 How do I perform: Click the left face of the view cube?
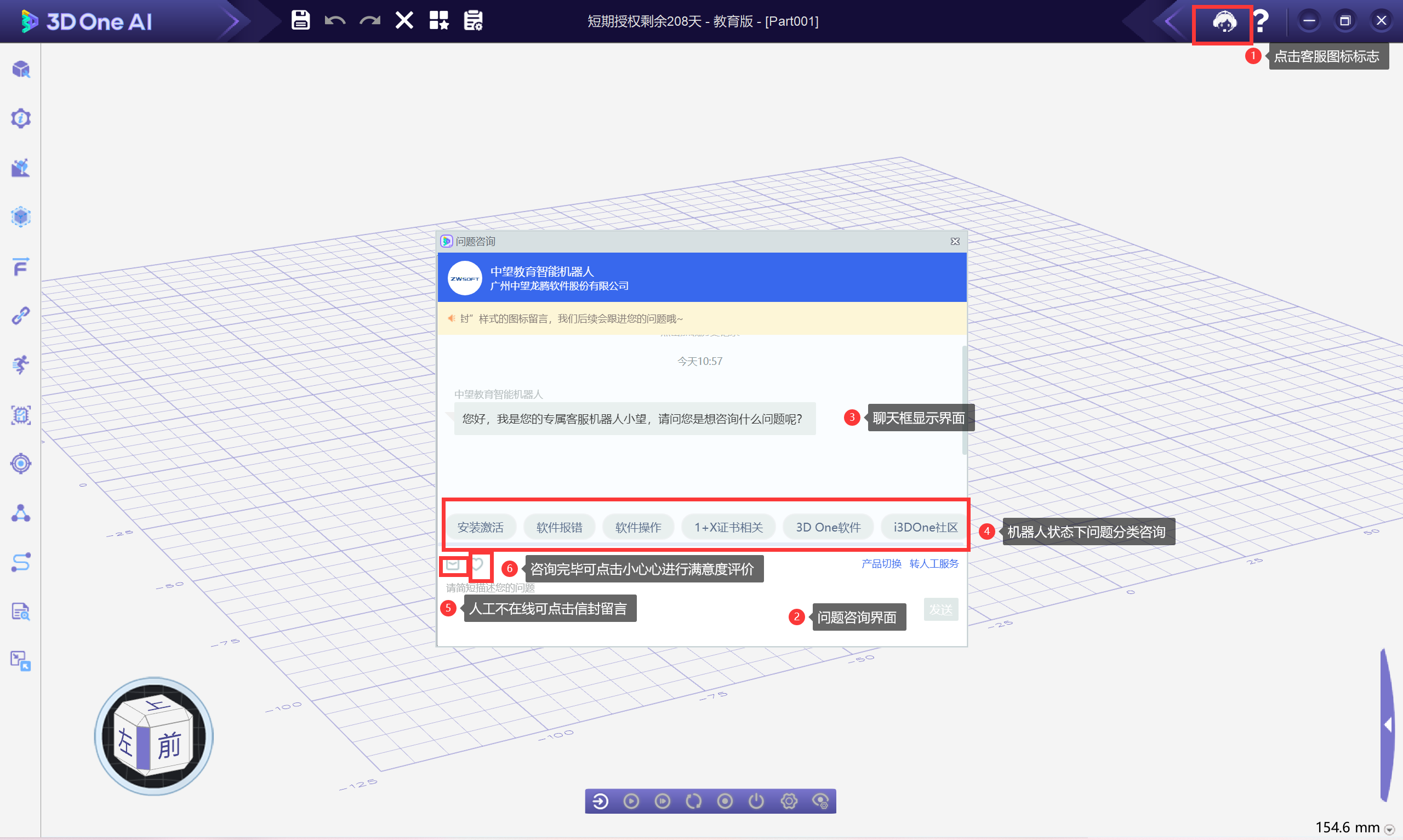click(x=126, y=742)
